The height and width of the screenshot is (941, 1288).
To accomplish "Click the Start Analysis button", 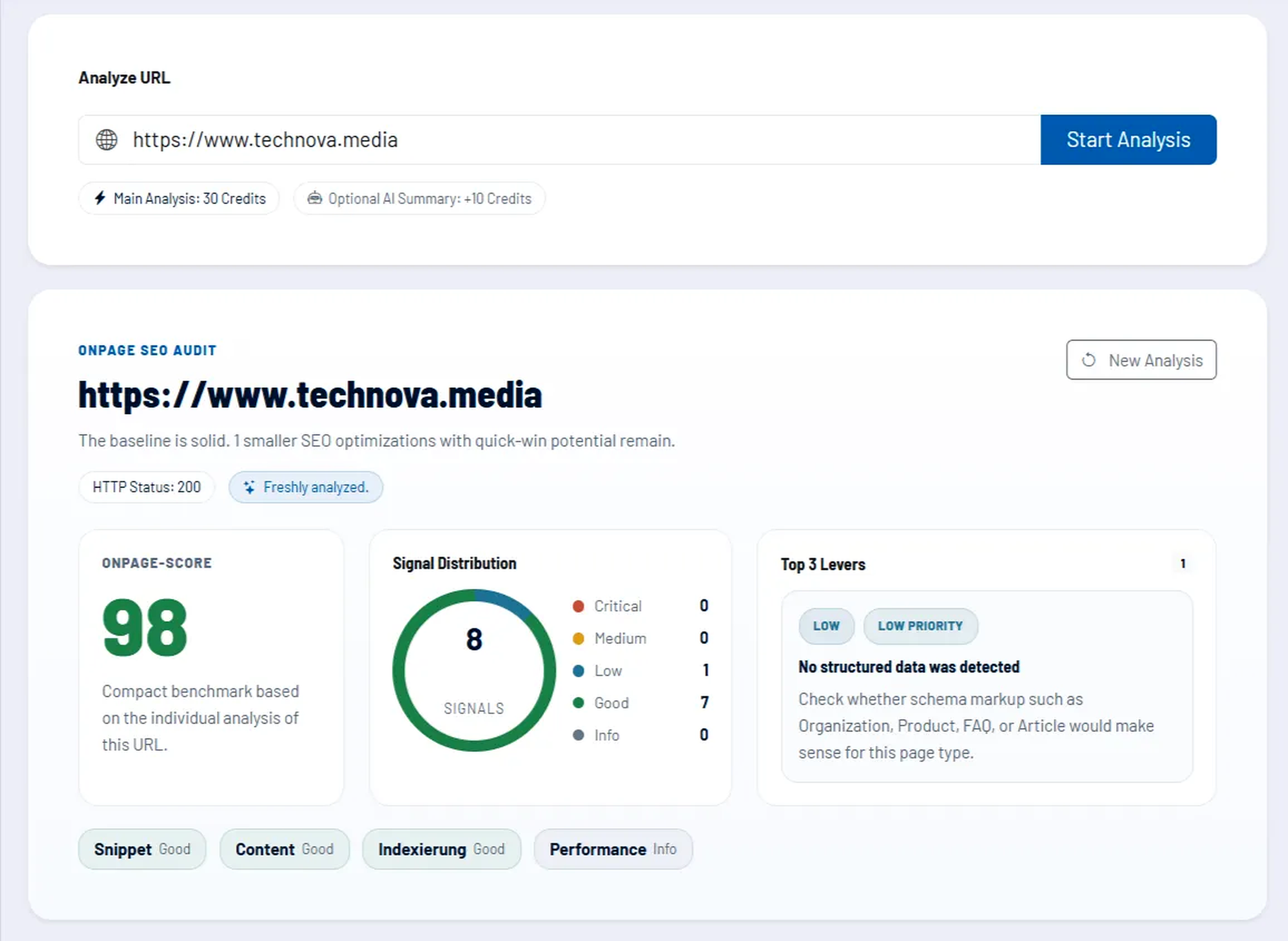I will coord(1129,140).
